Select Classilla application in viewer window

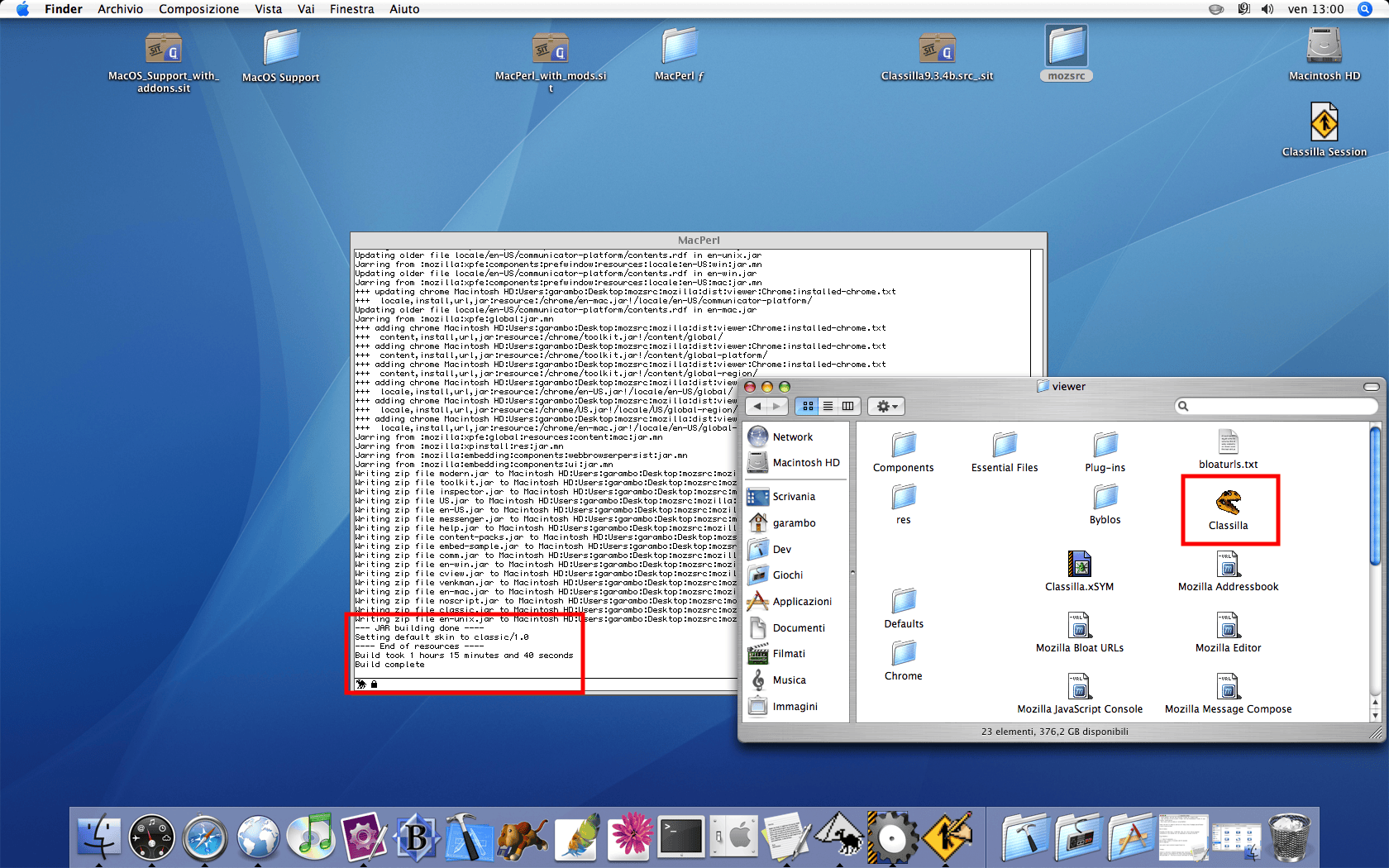click(x=1229, y=509)
